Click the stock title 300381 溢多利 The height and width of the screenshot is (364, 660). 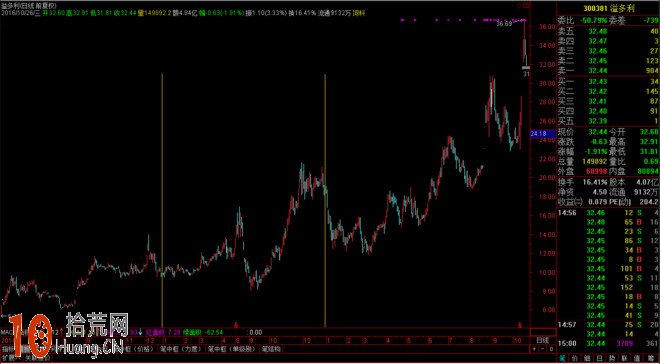[x=609, y=8]
